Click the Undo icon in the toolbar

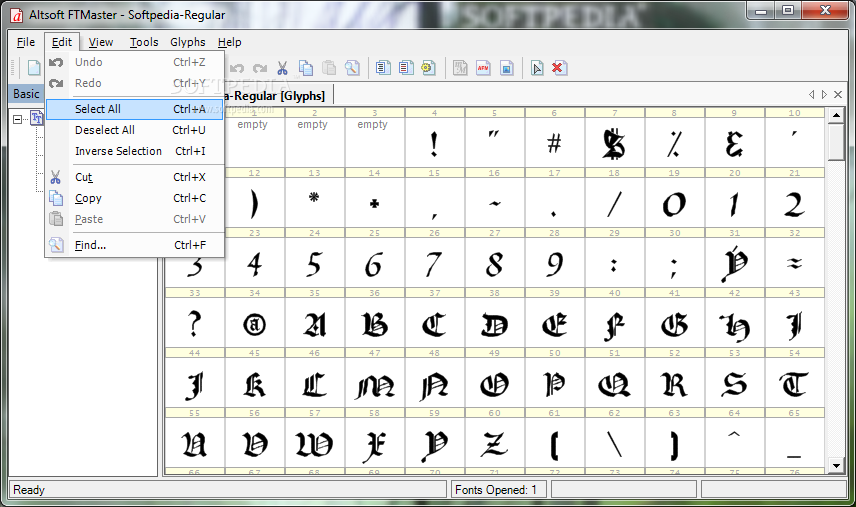coord(236,68)
